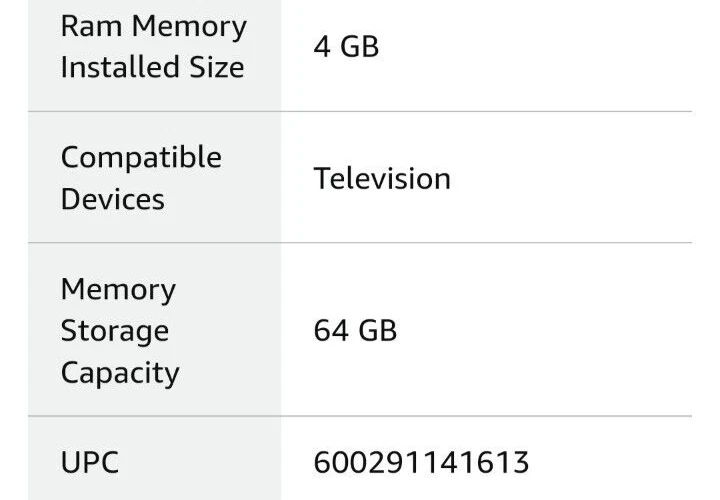Select the "Television" value
Screen dimensions: 720x500
coord(382,178)
